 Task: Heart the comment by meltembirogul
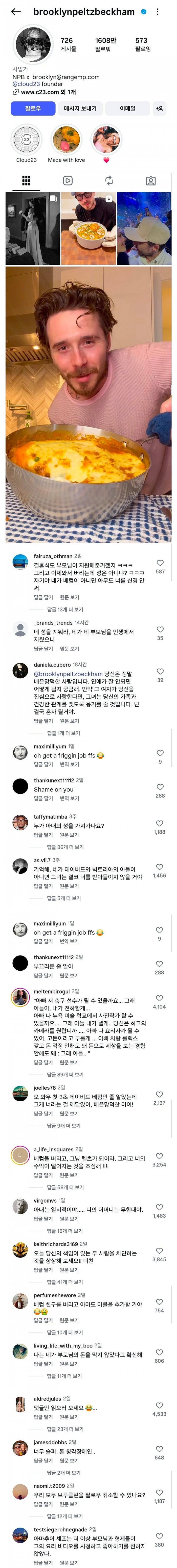159,998
